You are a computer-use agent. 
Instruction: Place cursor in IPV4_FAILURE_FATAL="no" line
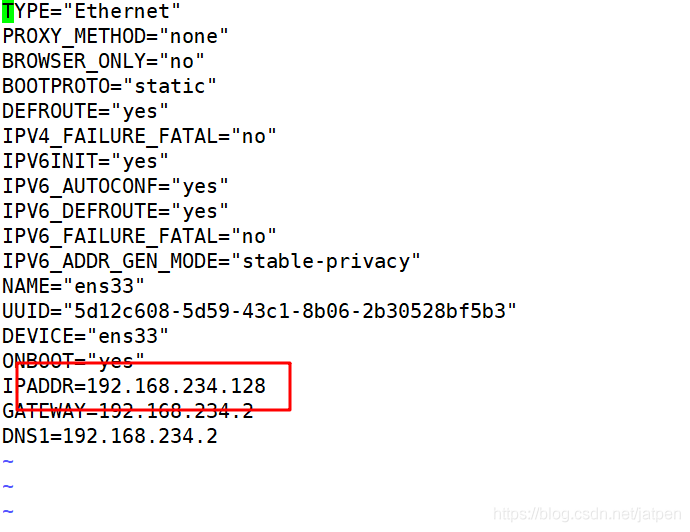click(x=139, y=136)
